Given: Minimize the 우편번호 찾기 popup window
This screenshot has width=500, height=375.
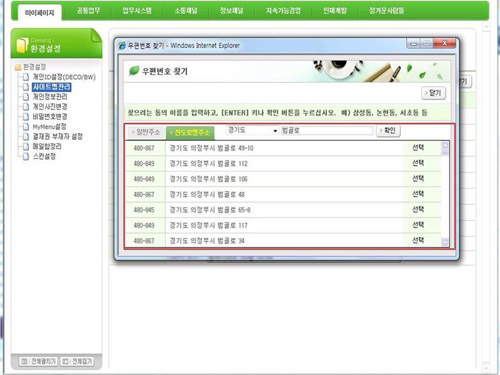Looking at the screenshot, I should click(413, 44).
